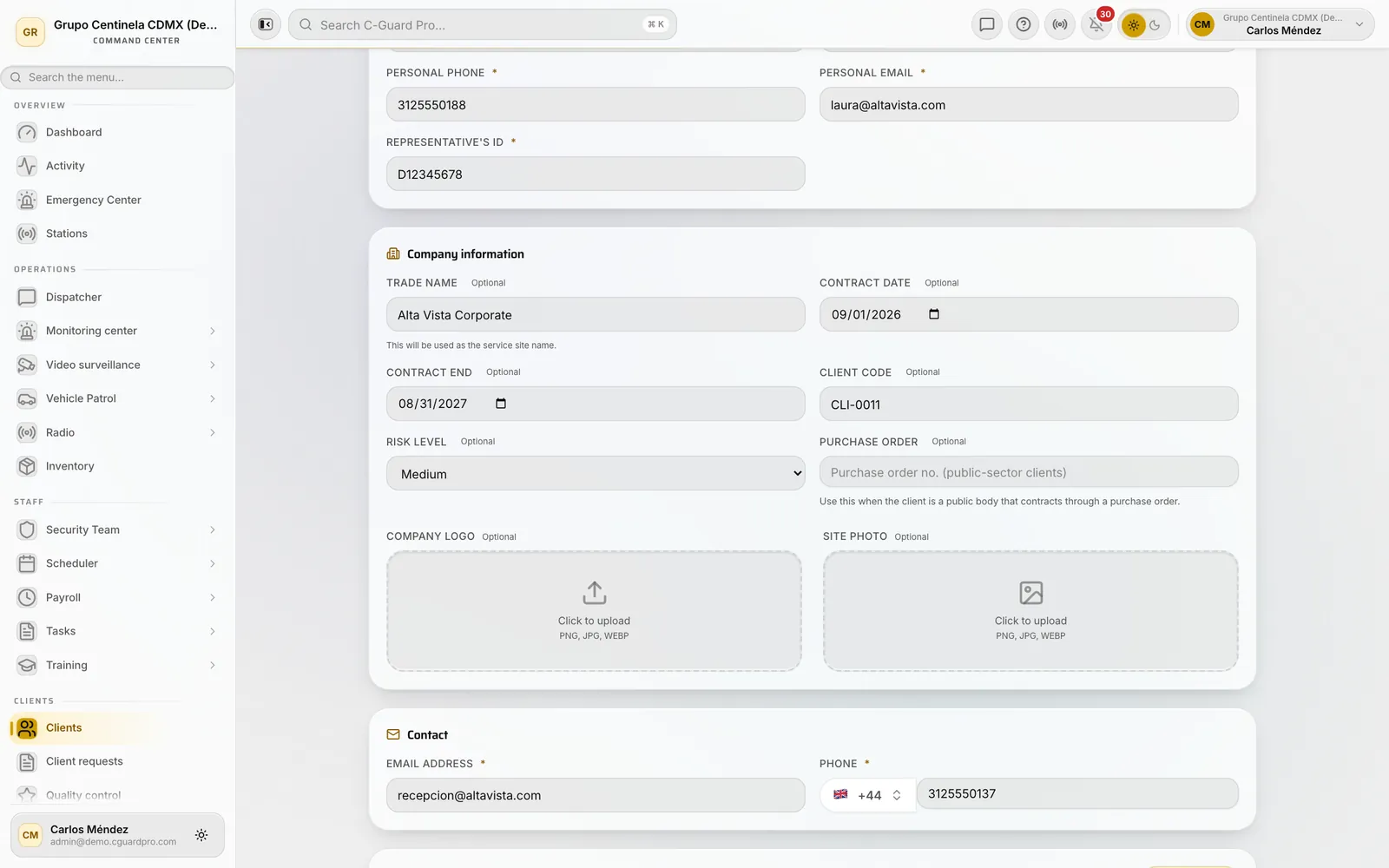Open the chat messages icon

[x=987, y=24]
